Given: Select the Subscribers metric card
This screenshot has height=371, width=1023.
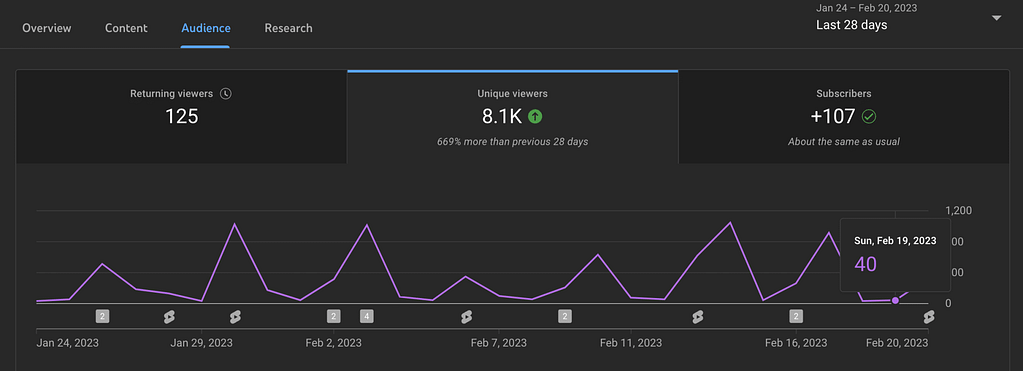Looking at the screenshot, I should tap(844, 117).
